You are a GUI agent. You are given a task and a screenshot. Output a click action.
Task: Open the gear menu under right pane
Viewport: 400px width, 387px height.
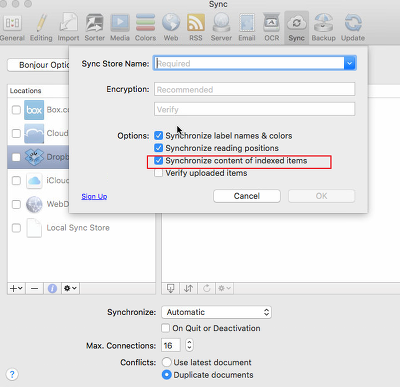coord(224,288)
